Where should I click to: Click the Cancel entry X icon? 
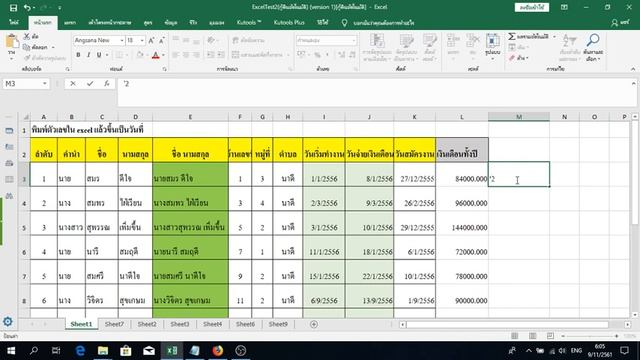tap(73, 84)
